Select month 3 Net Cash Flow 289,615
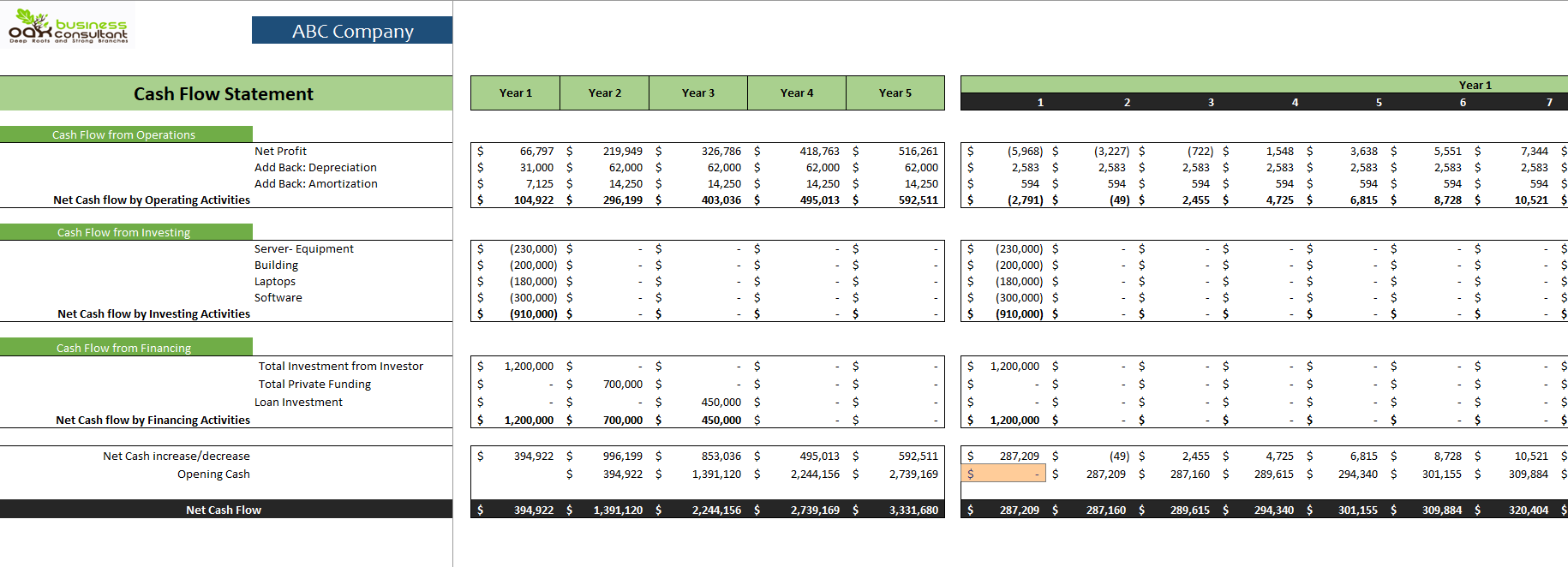Image resolution: width=1568 pixels, height=567 pixels. pos(1190,510)
